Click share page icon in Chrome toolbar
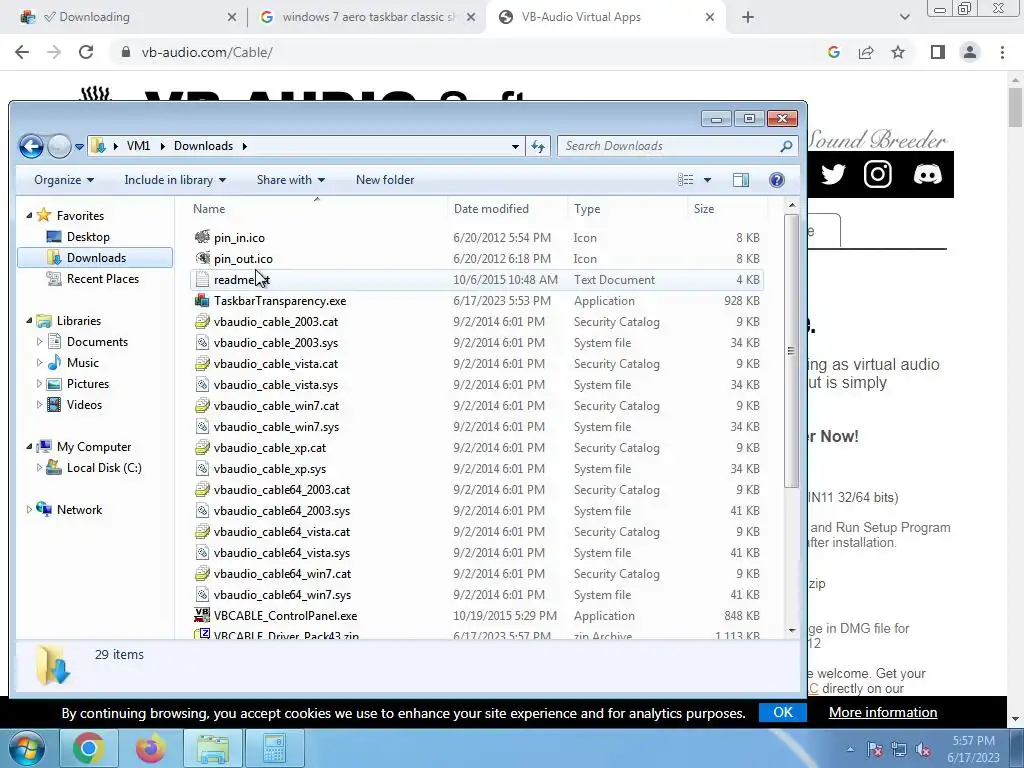1024x768 pixels. [866, 52]
